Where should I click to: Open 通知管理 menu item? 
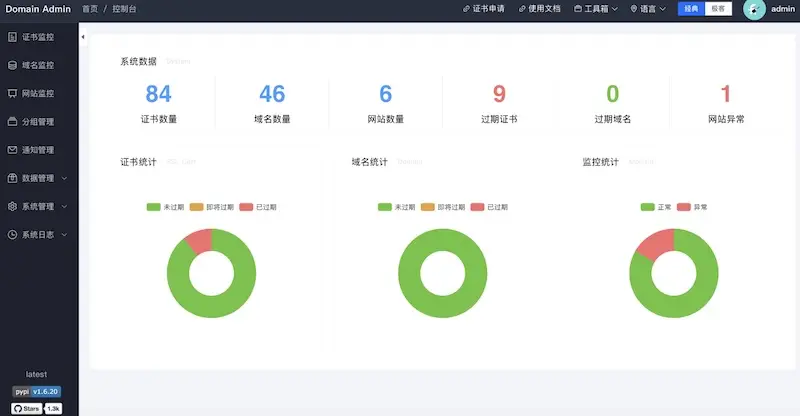[39, 150]
